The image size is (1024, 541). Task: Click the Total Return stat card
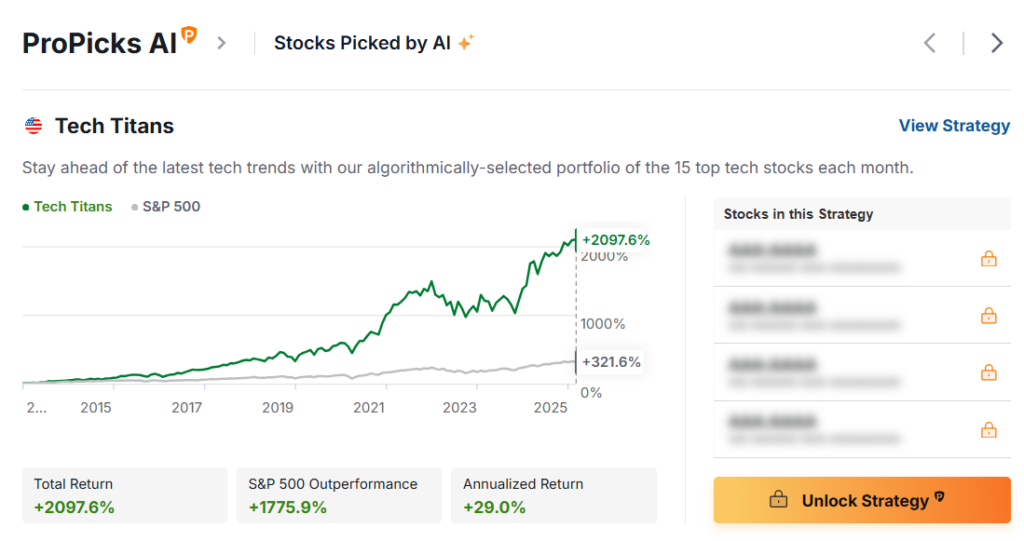coord(124,495)
